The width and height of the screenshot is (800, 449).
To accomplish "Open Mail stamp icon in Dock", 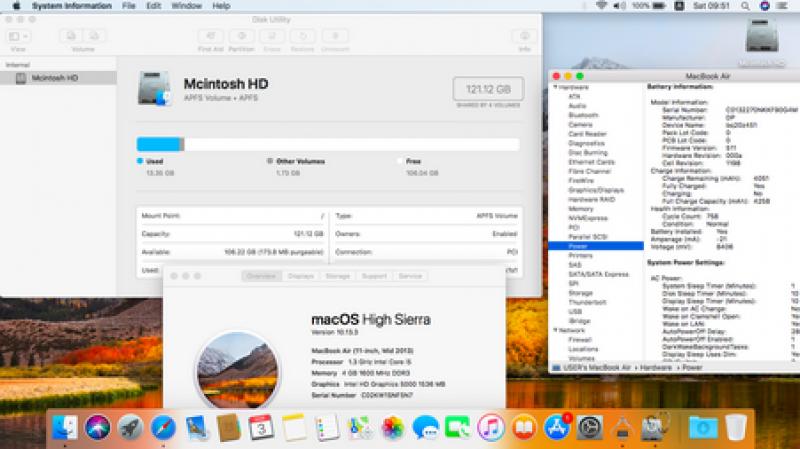I will click(196, 427).
